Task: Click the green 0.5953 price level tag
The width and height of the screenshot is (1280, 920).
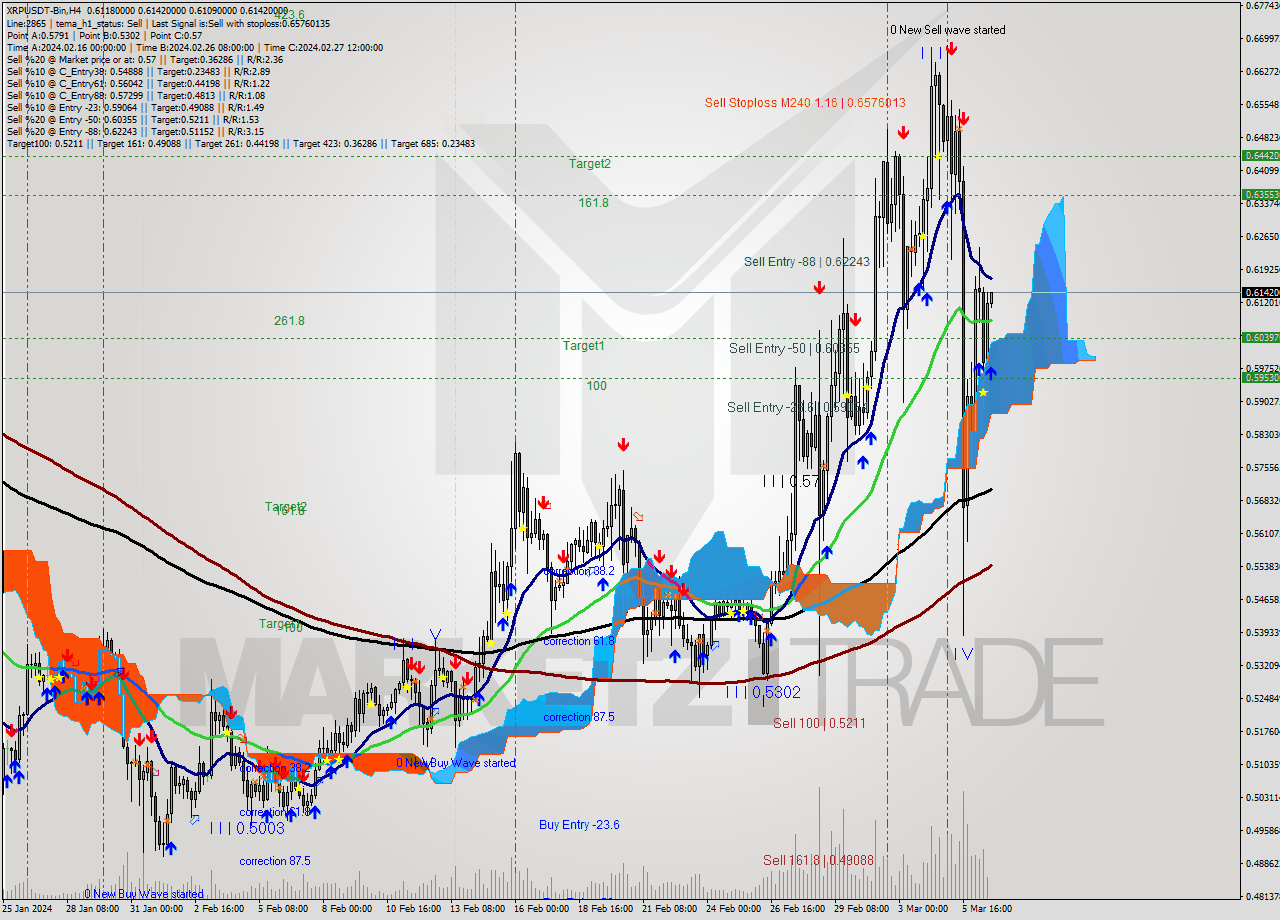Action: [x=1260, y=377]
